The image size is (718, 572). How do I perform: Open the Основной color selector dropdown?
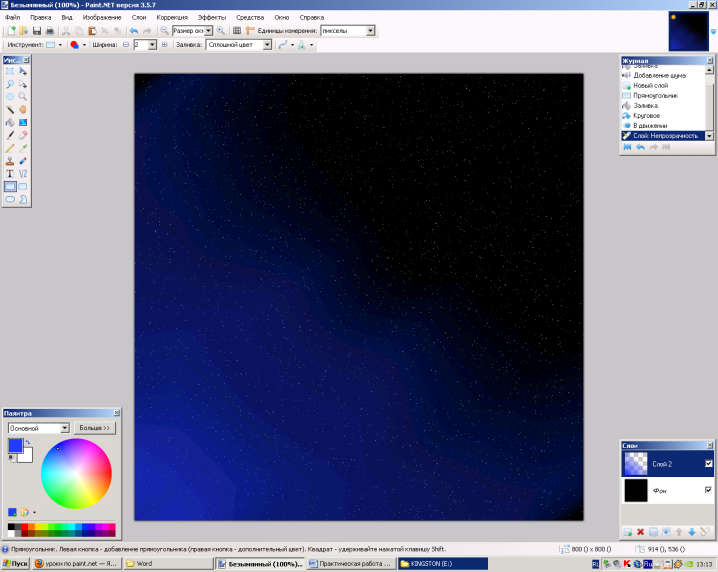65,428
